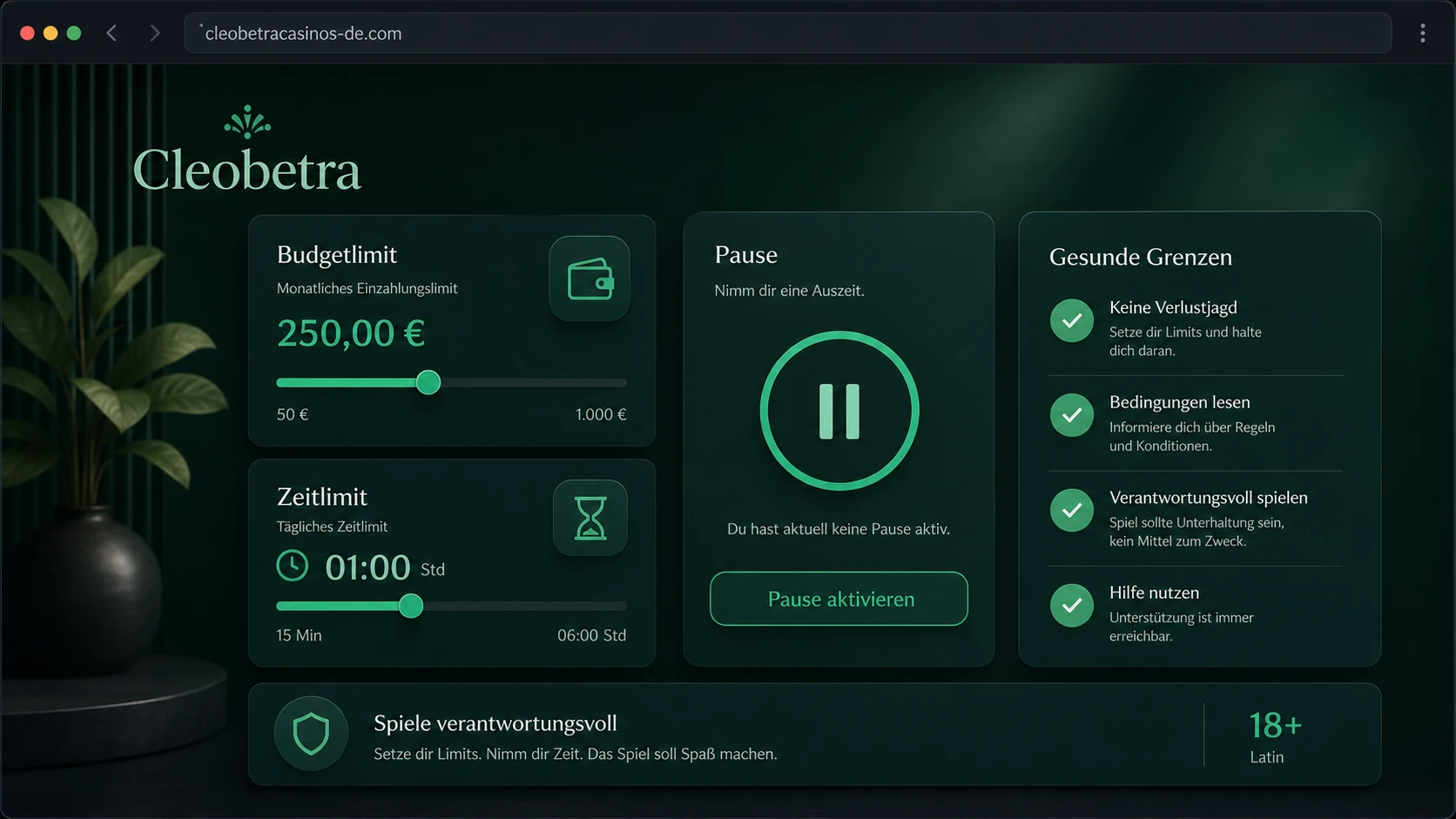Click the Gesunde Grenzen heading
Screen dimensions: 1456x819
point(1141,258)
